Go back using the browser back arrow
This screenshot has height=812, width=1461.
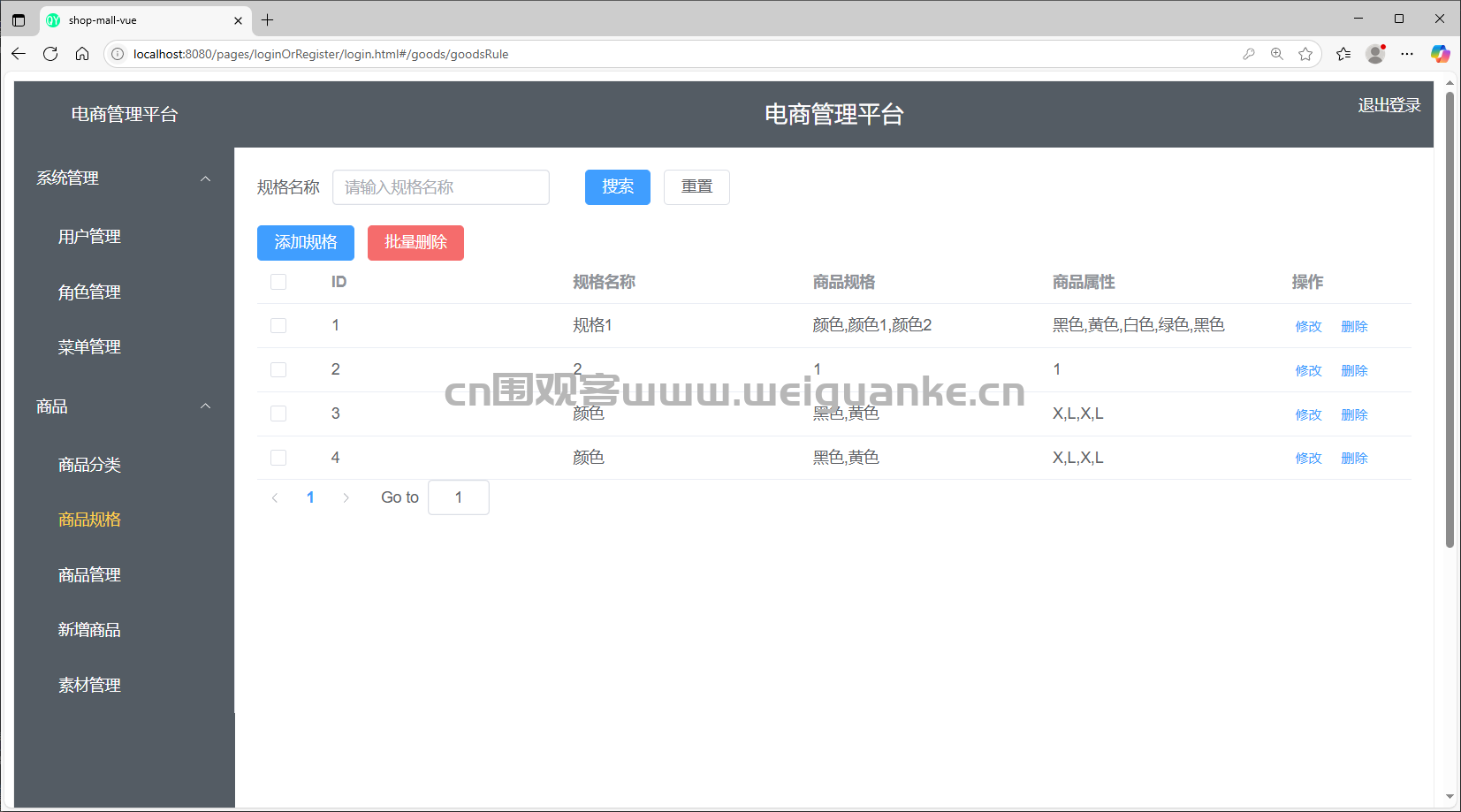tap(19, 54)
